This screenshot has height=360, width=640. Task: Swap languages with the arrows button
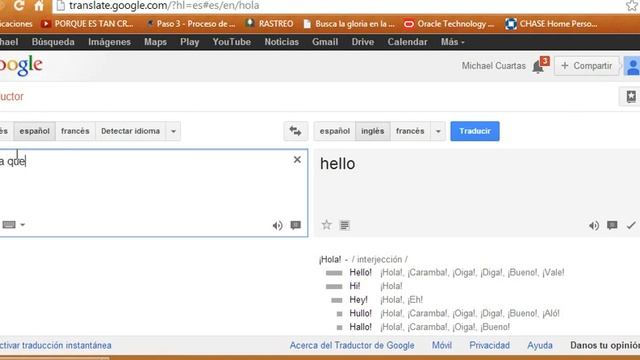point(296,131)
